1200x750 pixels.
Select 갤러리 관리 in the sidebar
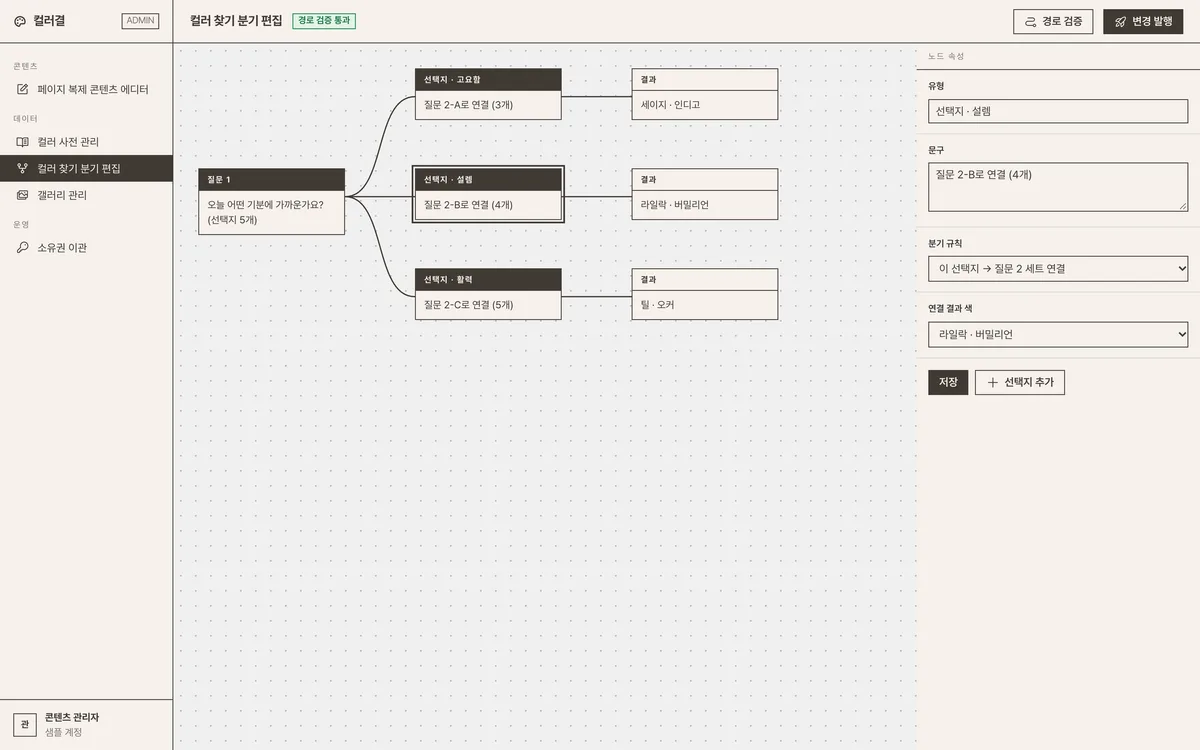86,195
